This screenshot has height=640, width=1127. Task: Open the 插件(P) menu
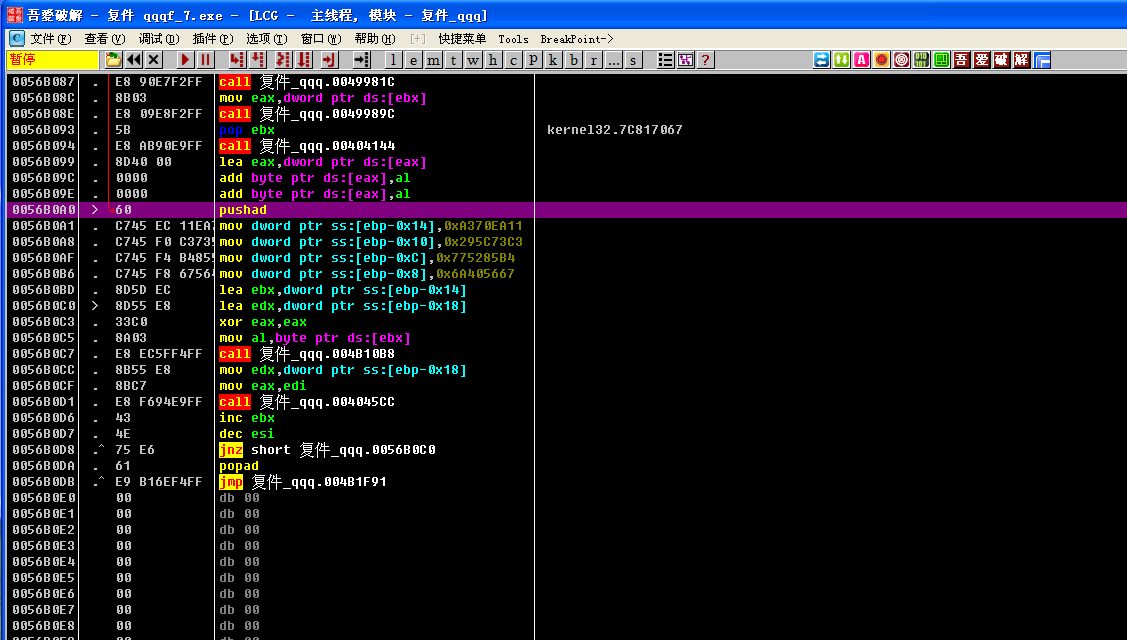213,39
